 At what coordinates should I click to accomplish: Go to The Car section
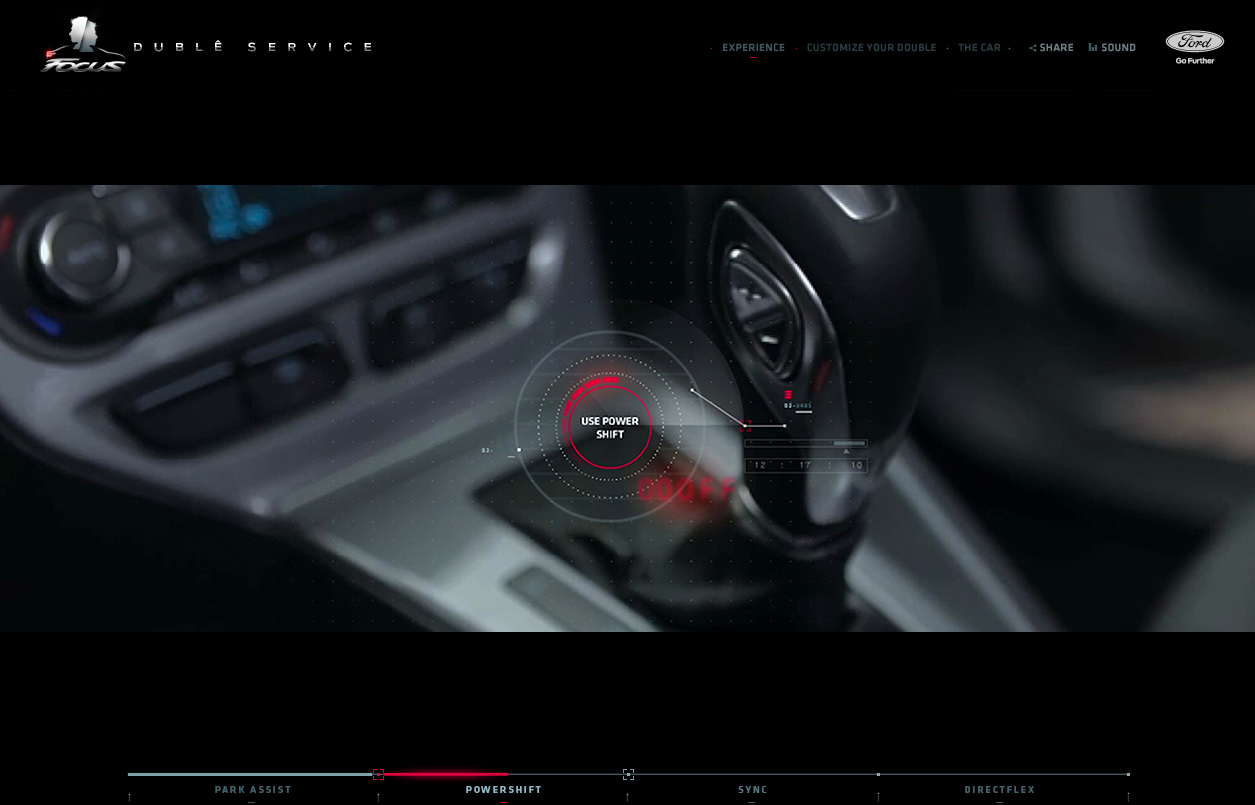(979, 48)
